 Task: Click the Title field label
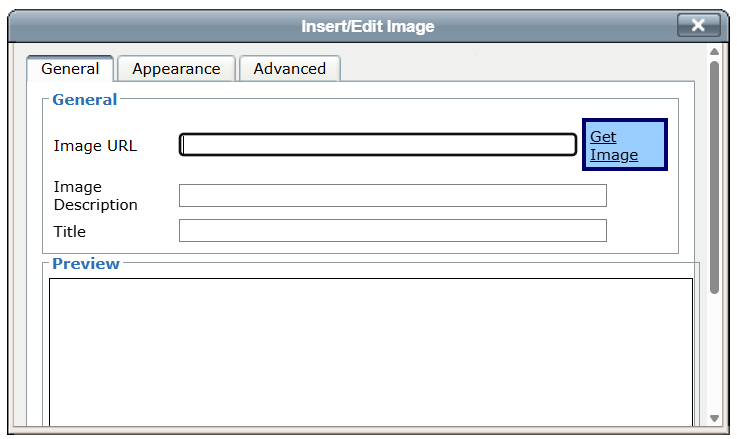(70, 232)
